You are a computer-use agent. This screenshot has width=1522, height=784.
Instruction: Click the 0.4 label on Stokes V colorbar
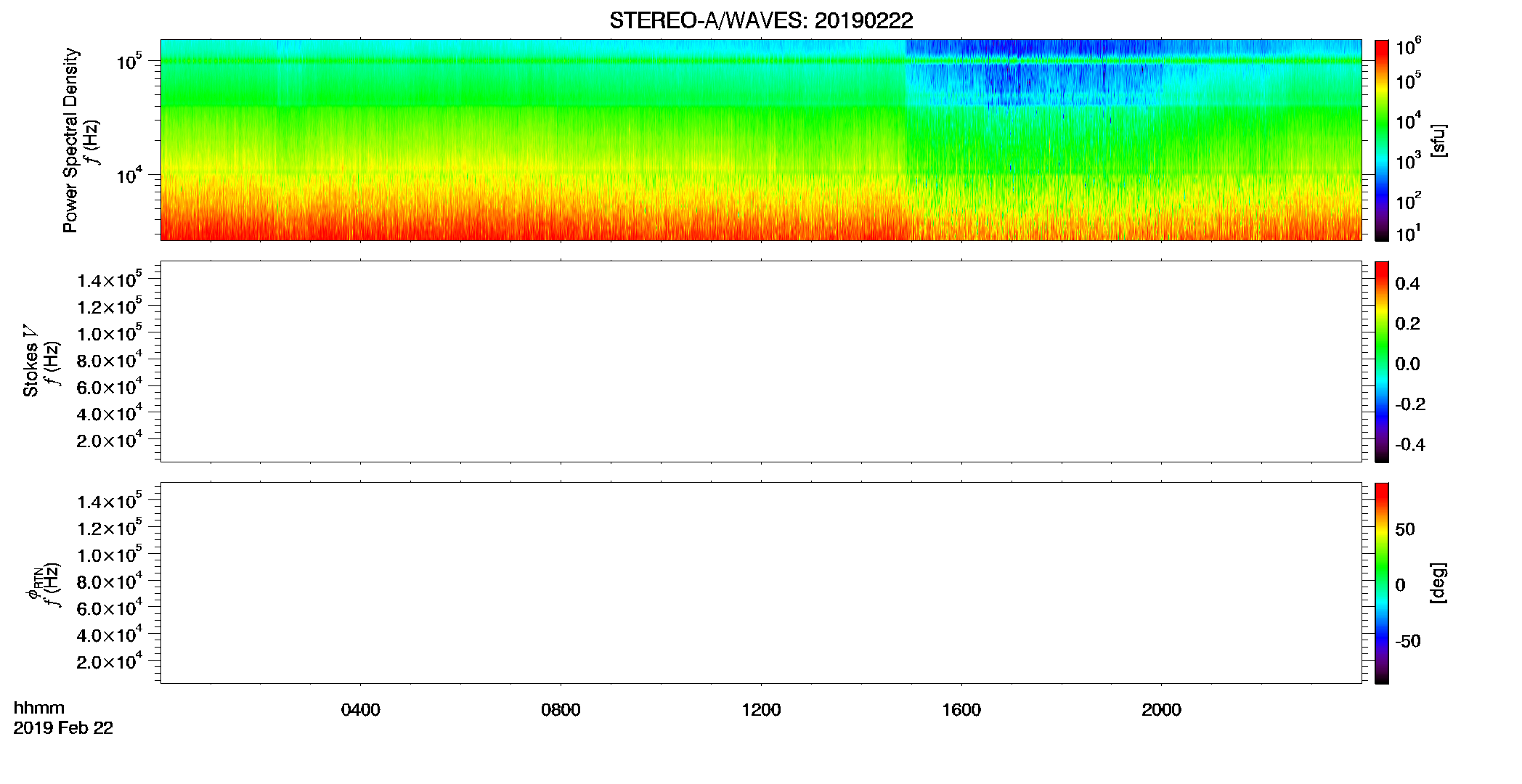[1407, 284]
